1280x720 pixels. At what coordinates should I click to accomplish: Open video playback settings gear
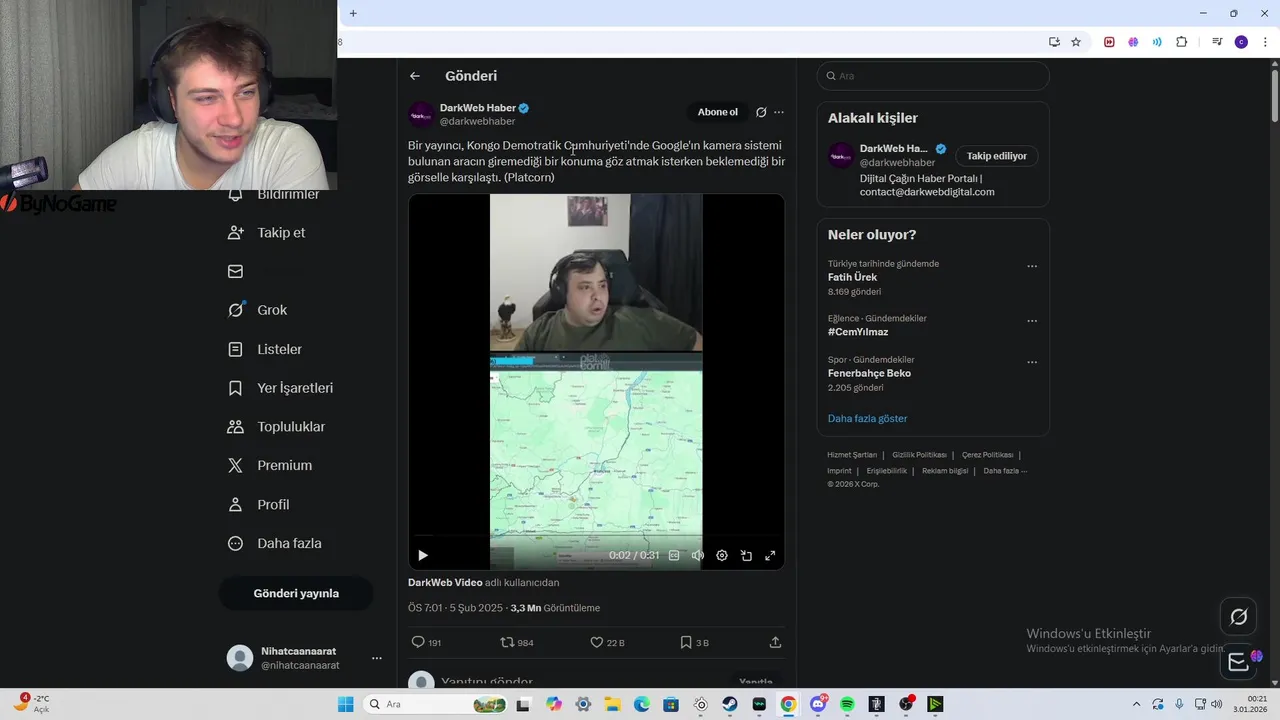click(x=722, y=555)
